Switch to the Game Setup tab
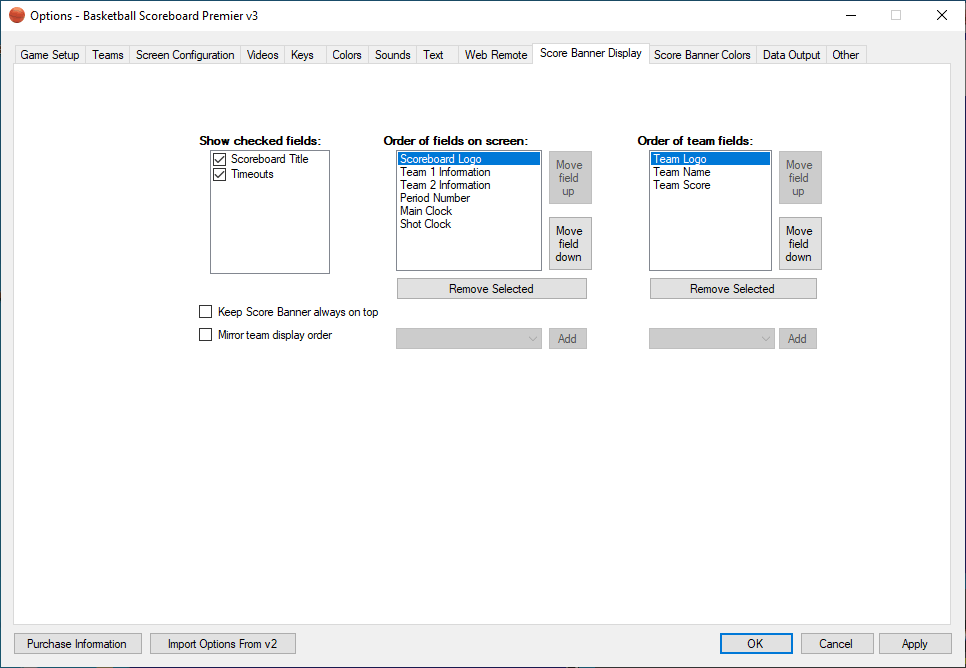Image resolution: width=966 pixels, height=668 pixels. (x=50, y=55)
